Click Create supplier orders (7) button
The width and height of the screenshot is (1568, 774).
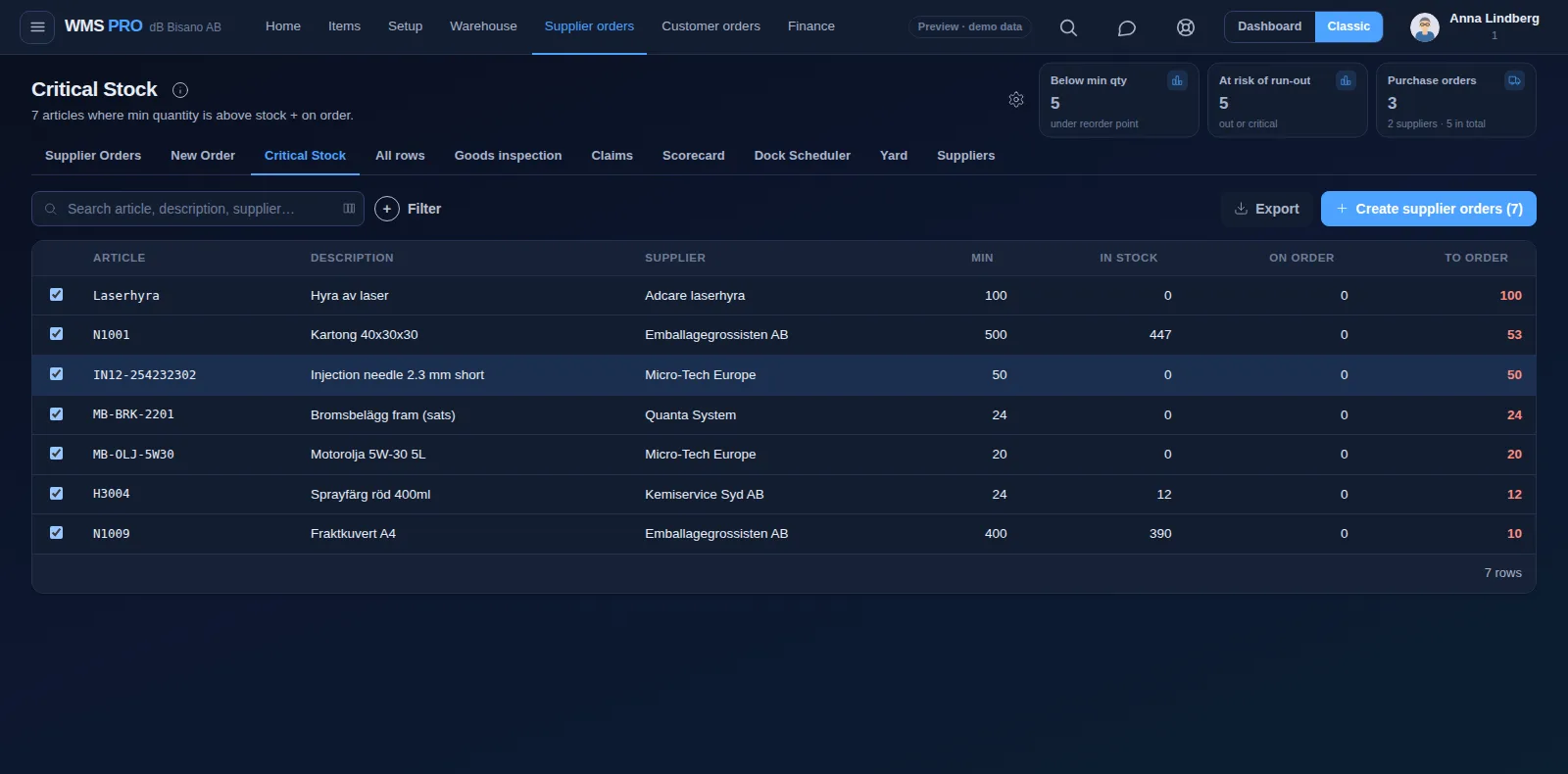click(1429, 209)
